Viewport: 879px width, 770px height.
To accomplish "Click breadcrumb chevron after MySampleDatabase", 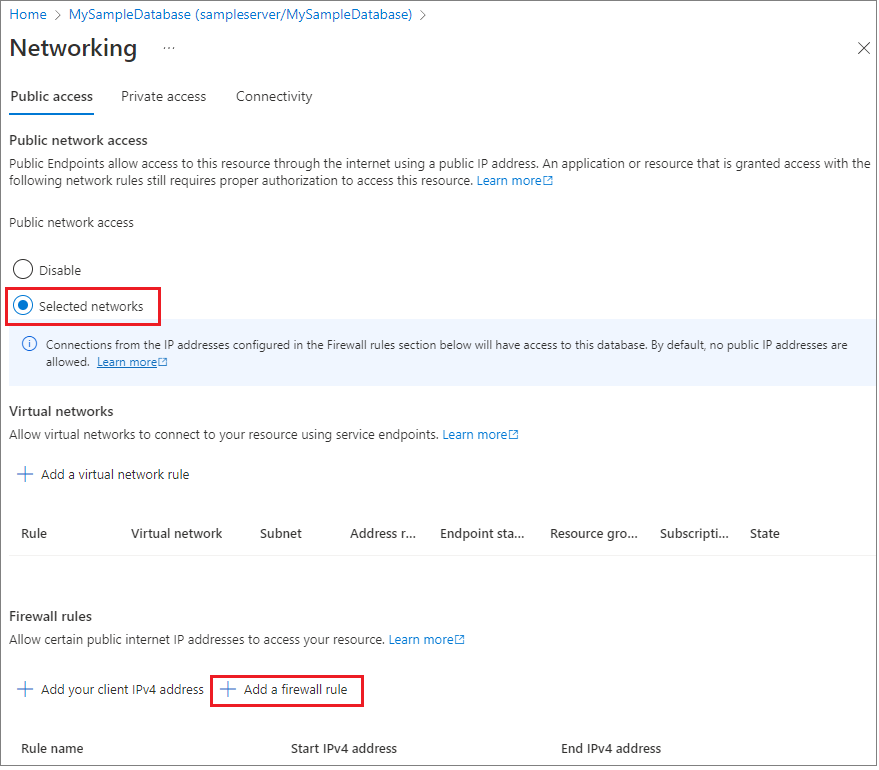I will click(423, 15).
